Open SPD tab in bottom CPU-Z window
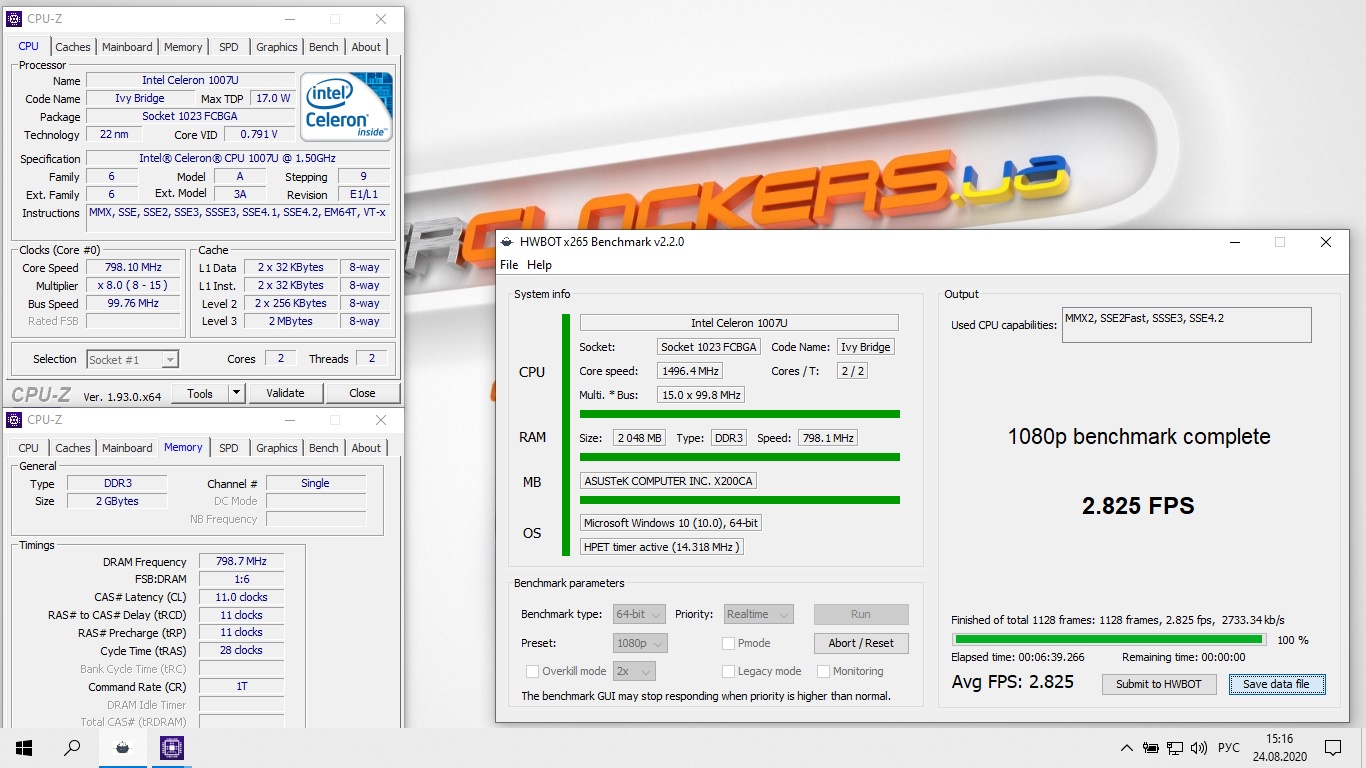Image resolution: width=1366 pixels, height=768 pixels. pos(229,448)
